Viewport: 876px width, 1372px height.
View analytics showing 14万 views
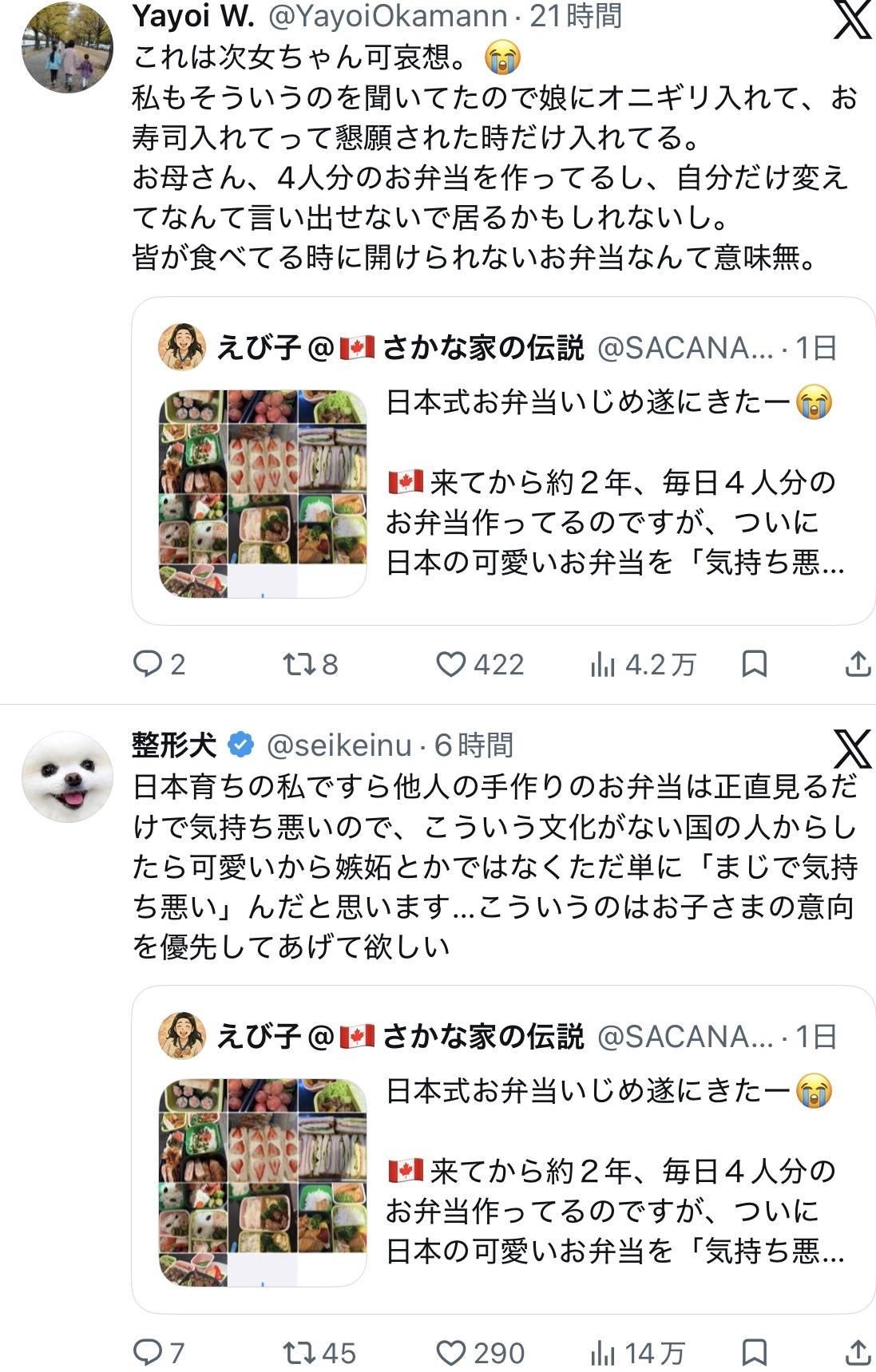[x=638, y=1352]
